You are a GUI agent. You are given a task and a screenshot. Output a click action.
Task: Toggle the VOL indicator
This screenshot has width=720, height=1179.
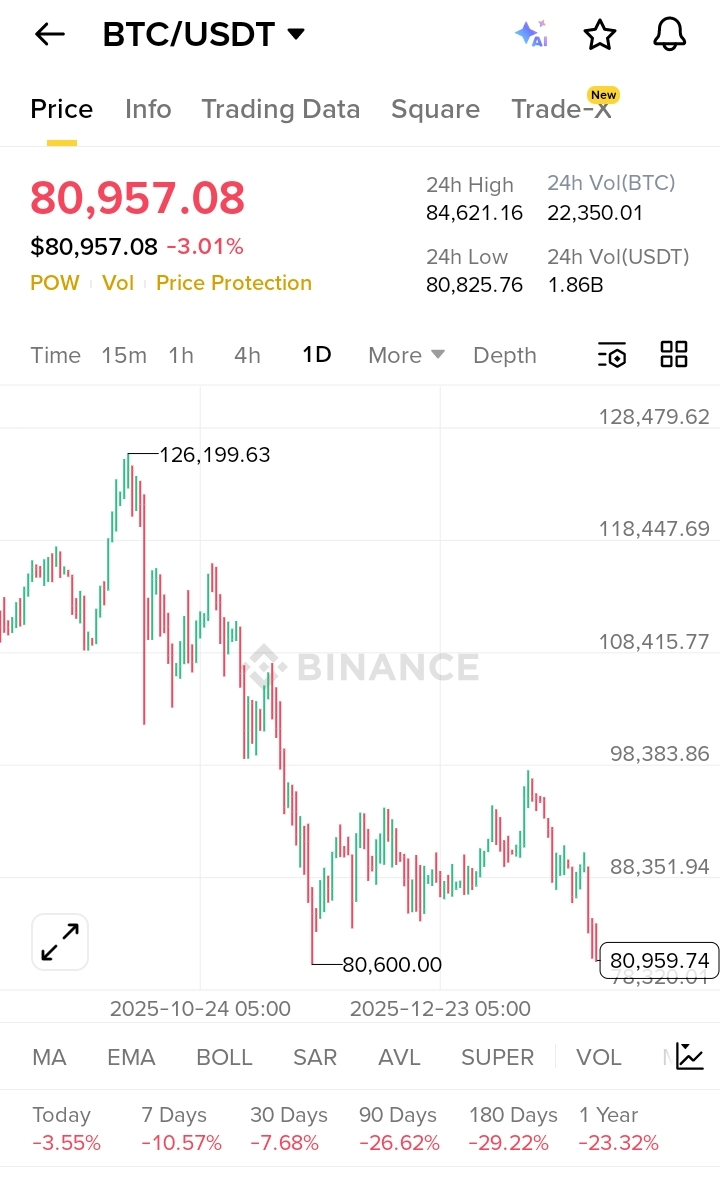[x=598, y=1057]
